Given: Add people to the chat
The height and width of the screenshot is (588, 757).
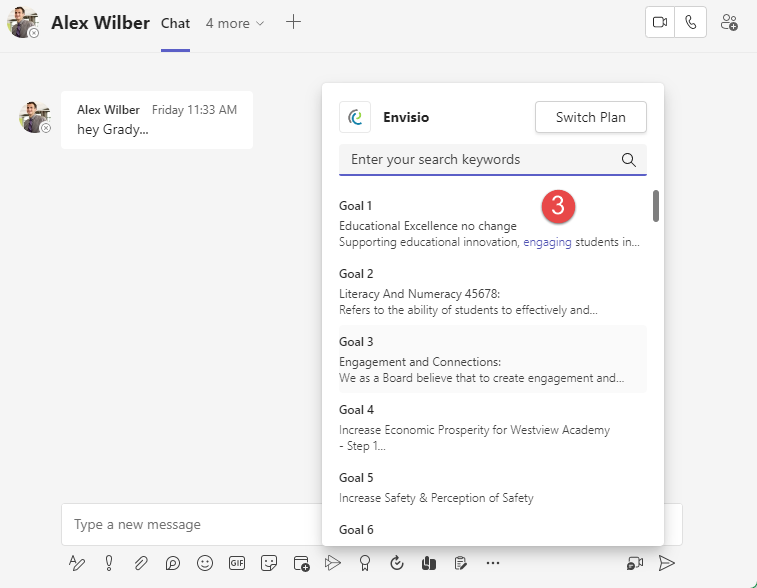Looking at the screenshot, I should (x=729, y=22).
